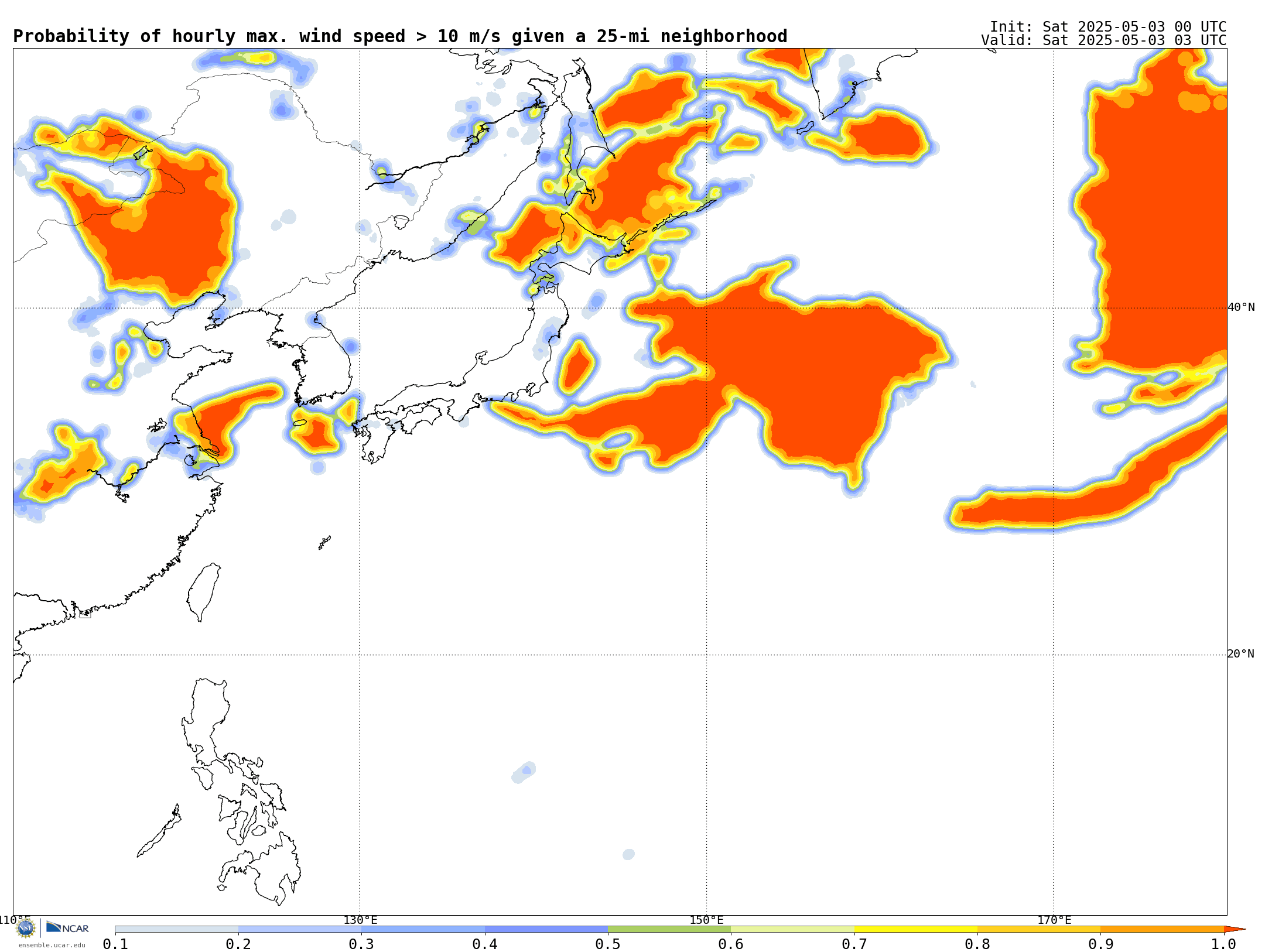The image size is (1265, 952).
Task: Click the 0.3–0.4 blue colorbar segment
Action: tap(423, 929)
